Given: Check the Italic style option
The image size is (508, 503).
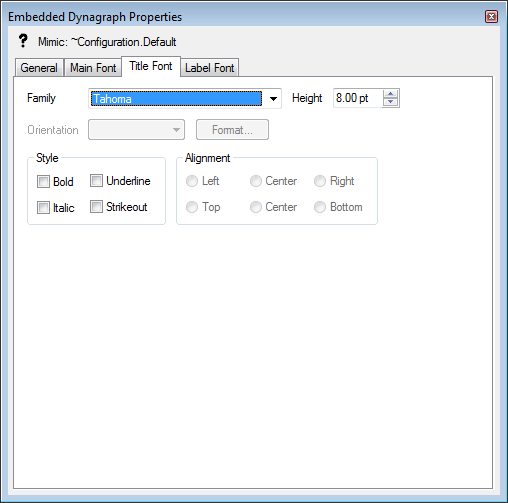Looking at the screenshot, I should coord(43,207).
